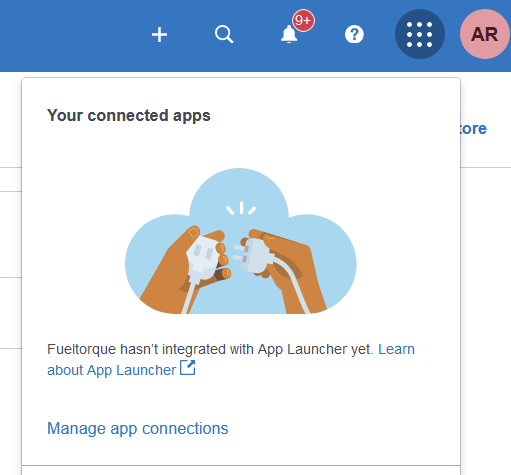Click the 'Your connected apps' heading
The image size is (511, 475).
click(x=129, y=115)
